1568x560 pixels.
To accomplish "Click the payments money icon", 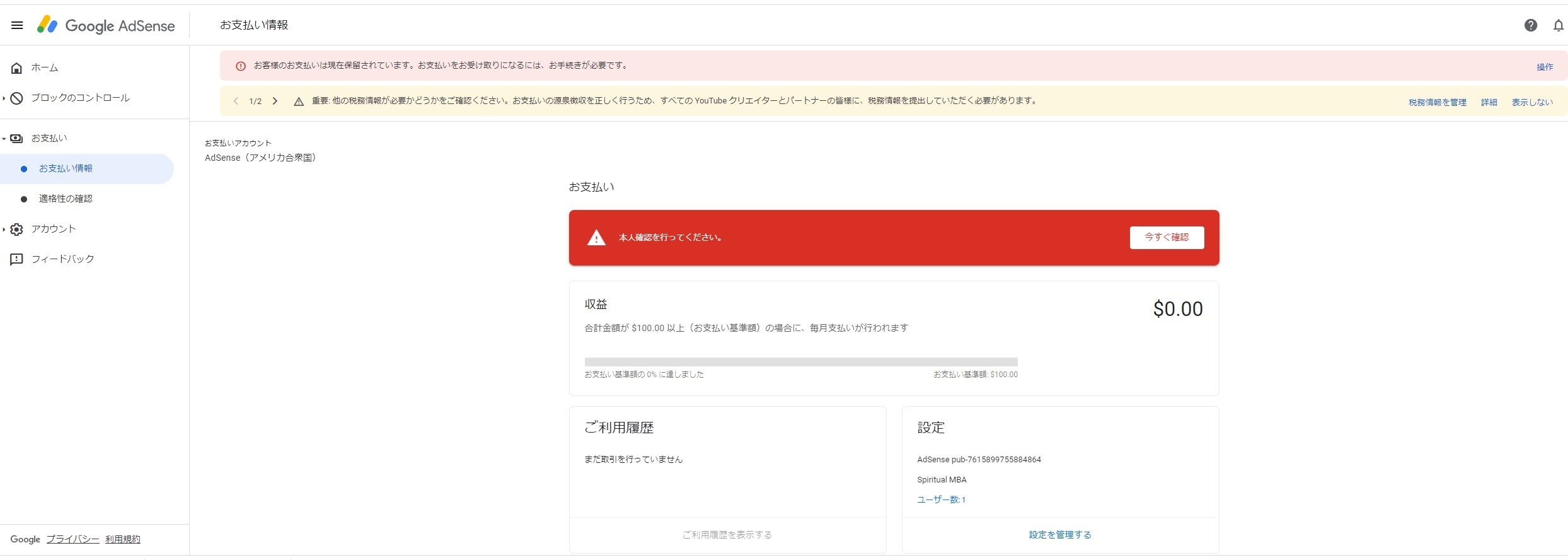I will tap(17, 138).
